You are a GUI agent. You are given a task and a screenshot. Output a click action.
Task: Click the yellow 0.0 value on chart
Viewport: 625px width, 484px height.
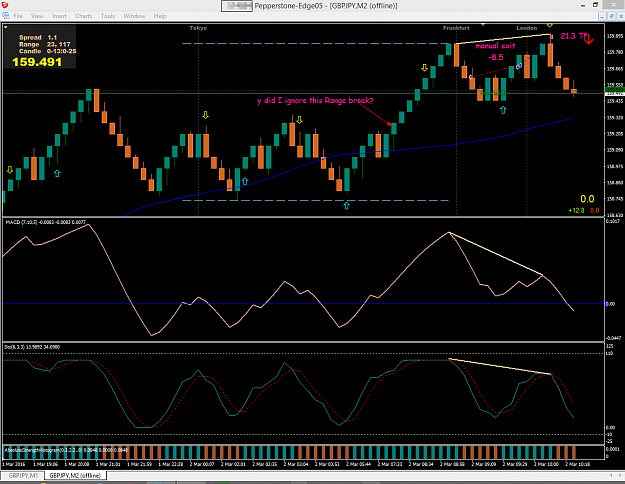click(x=587, y=199)
